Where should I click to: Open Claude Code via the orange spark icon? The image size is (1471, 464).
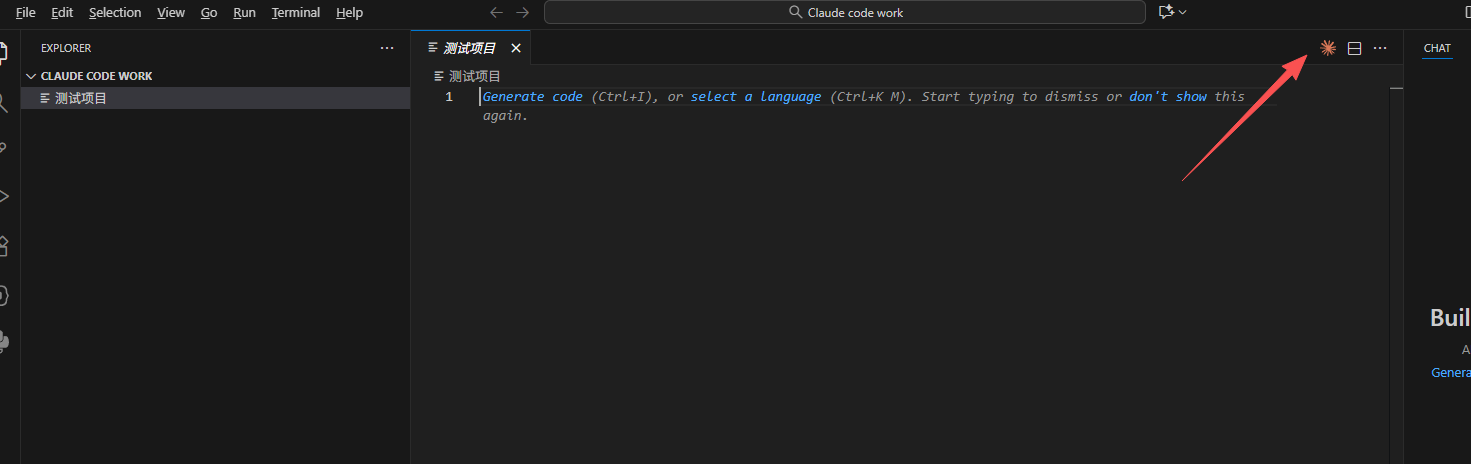click(1328, 48)
